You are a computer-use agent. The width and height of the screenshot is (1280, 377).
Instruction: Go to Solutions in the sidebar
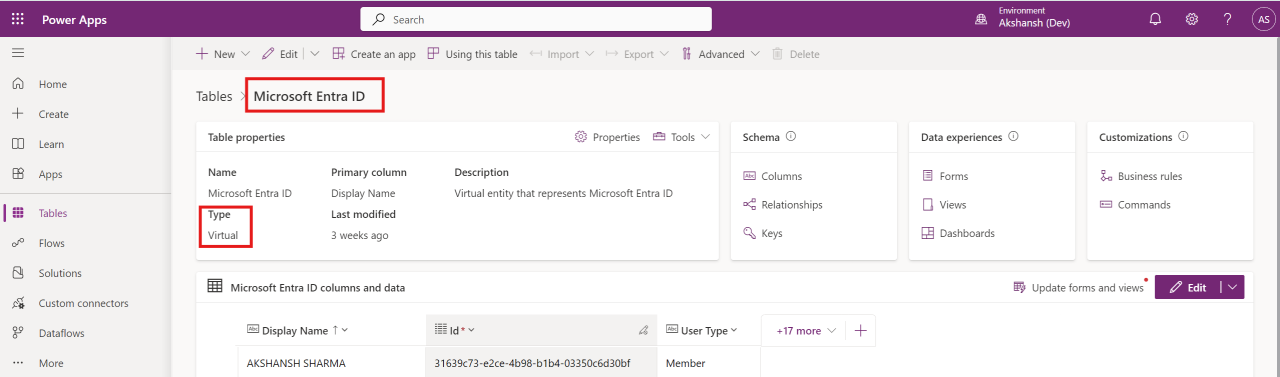coord(60,273)
